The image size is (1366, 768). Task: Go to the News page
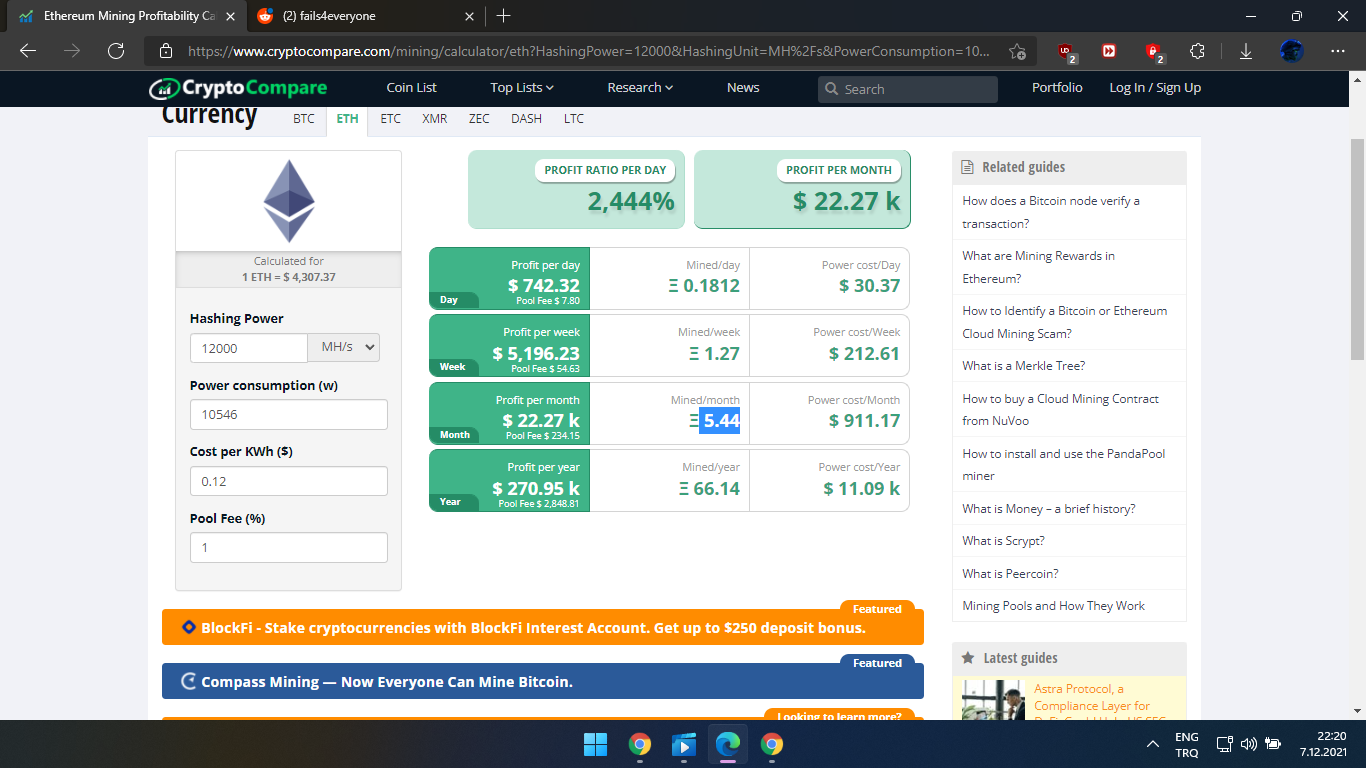pos(743,88)
